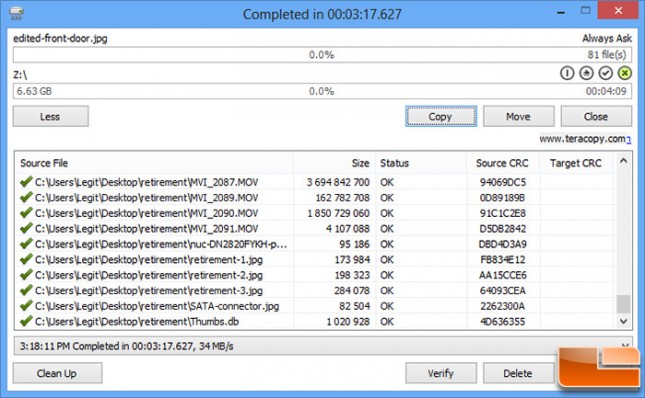Click the circular power/shutdown option icon

coord(567,73)
